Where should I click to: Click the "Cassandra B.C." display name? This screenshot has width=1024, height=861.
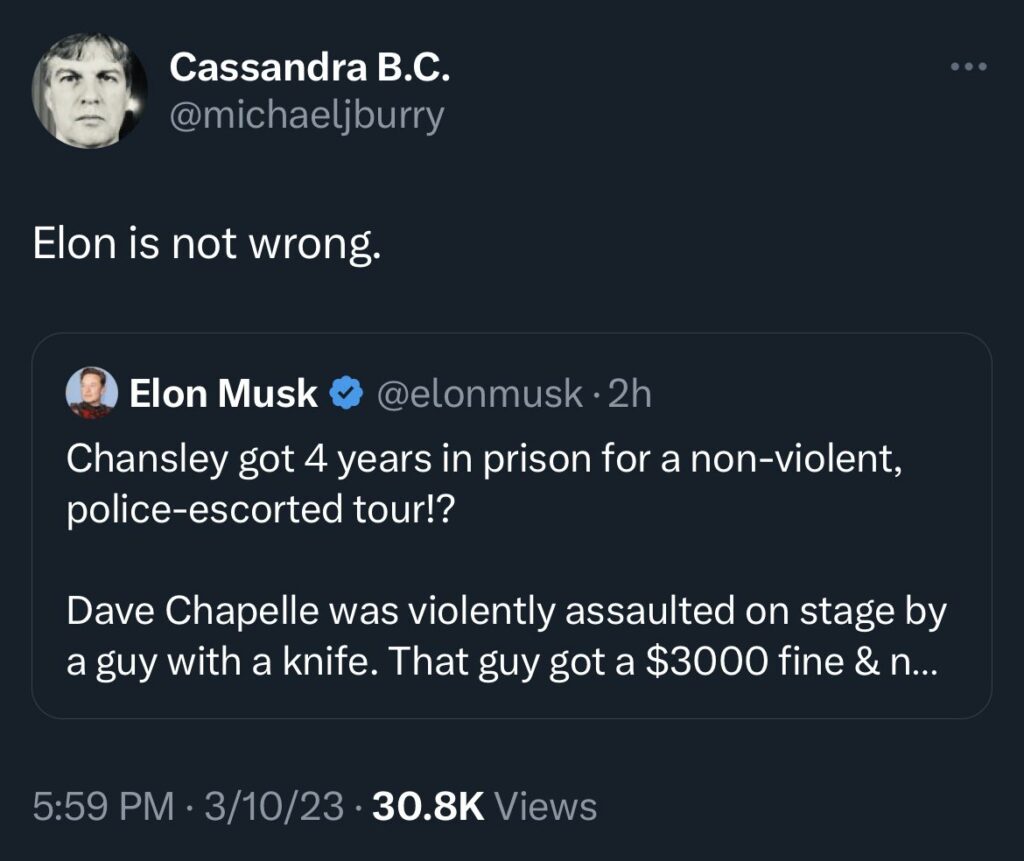click(310, 67)
